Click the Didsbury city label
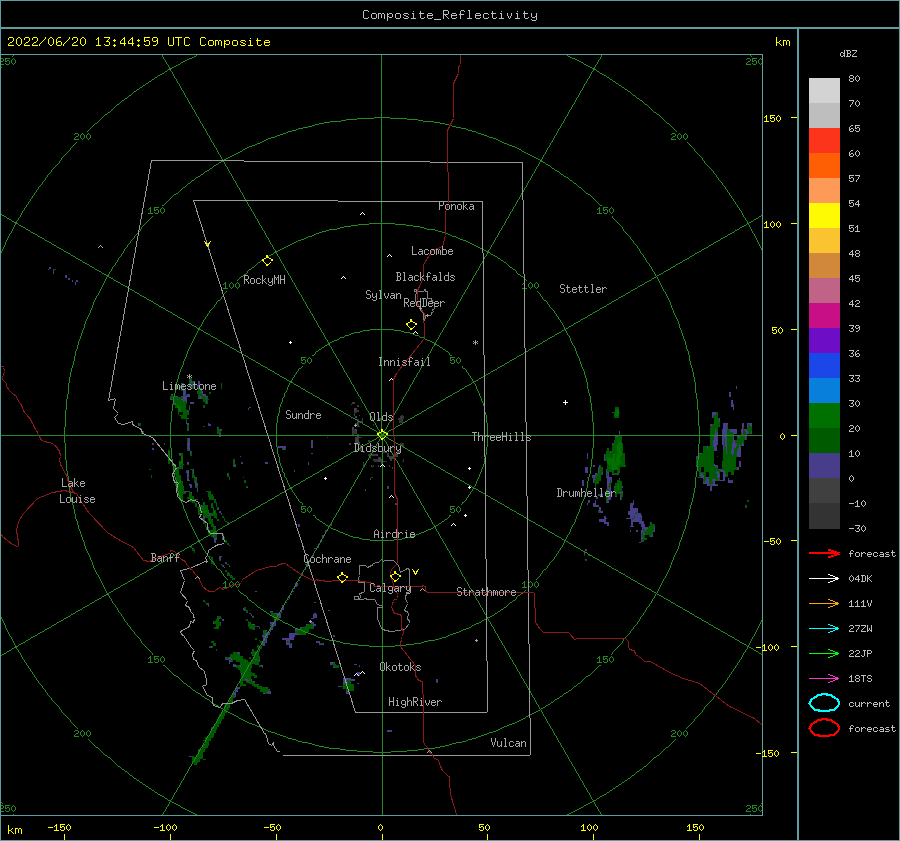This screenshot has width=900, height=841. click(x=377, y=448)
